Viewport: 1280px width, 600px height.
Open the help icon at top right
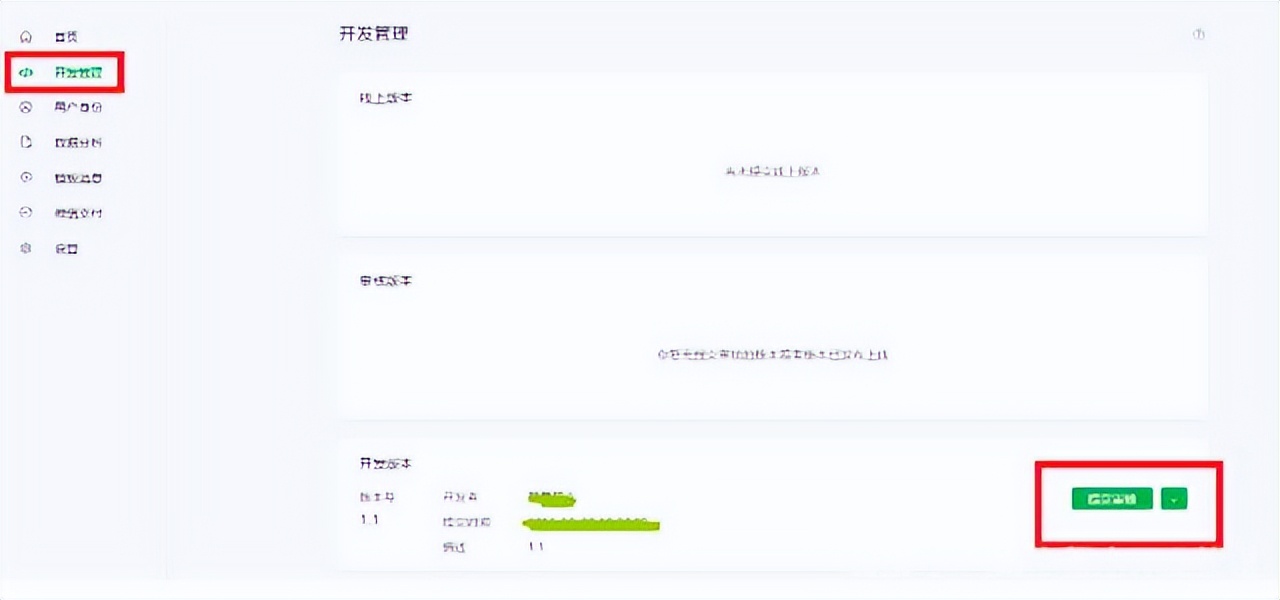point(1197,34)
